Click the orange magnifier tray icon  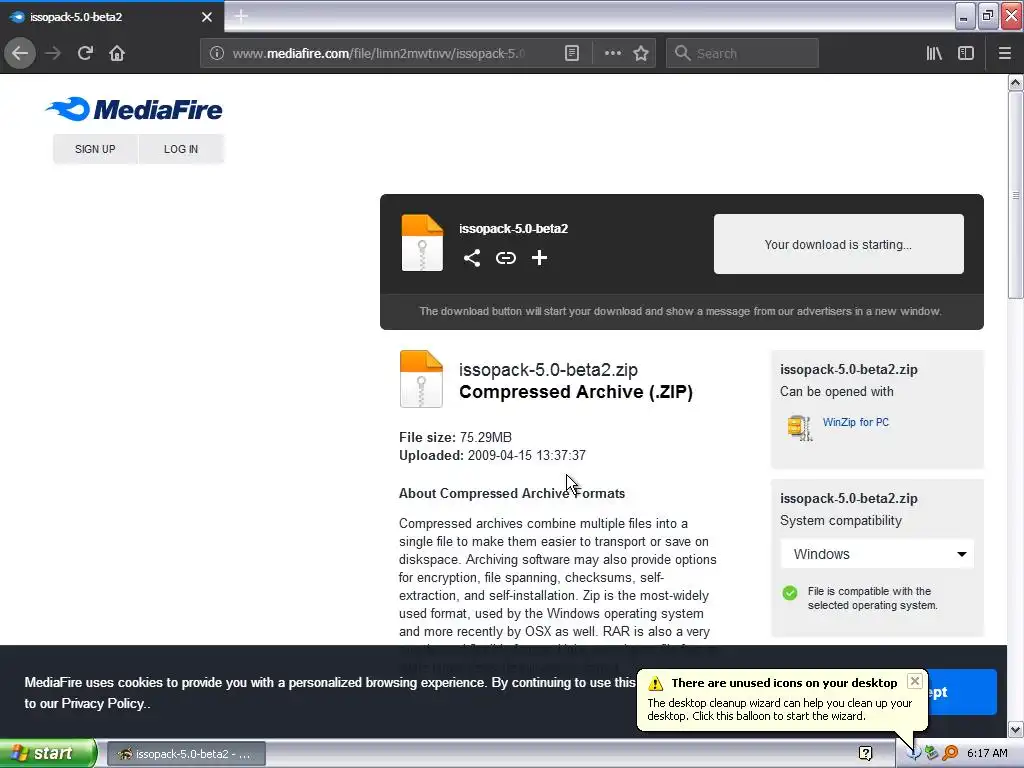(x=950, y=753)
